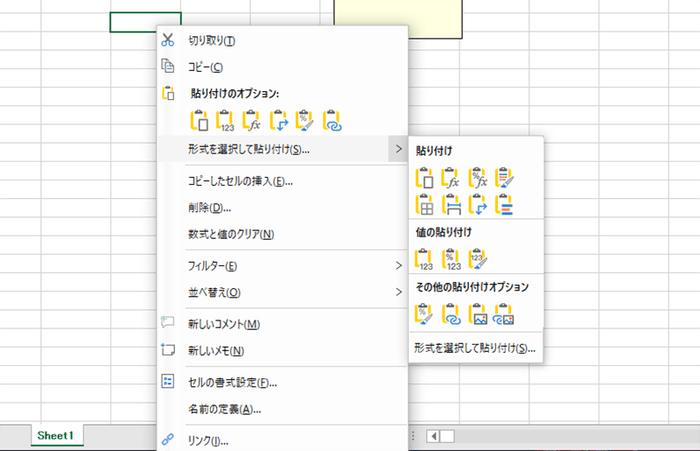
Task: Paste values and source formatting icon
Action: pos(479,260)
